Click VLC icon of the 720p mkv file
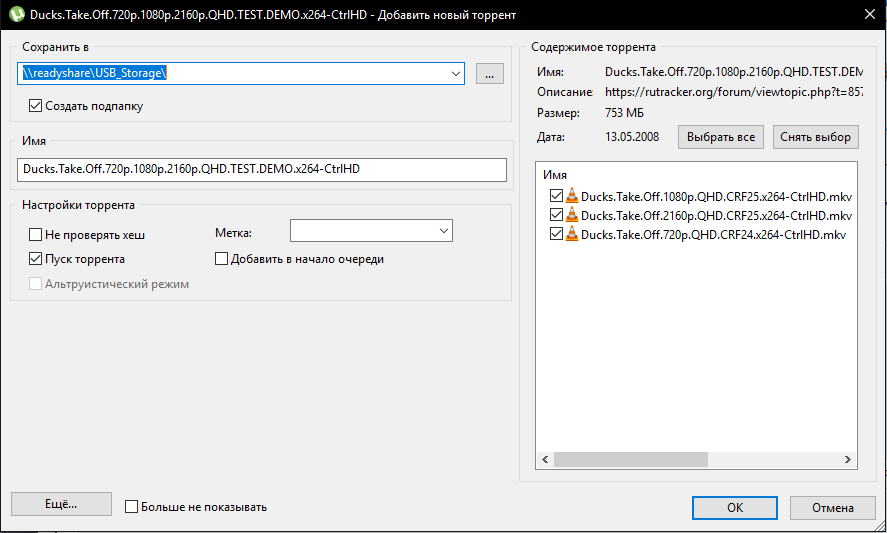This screenshot has height=533, width=887. (x=572, y=234)
